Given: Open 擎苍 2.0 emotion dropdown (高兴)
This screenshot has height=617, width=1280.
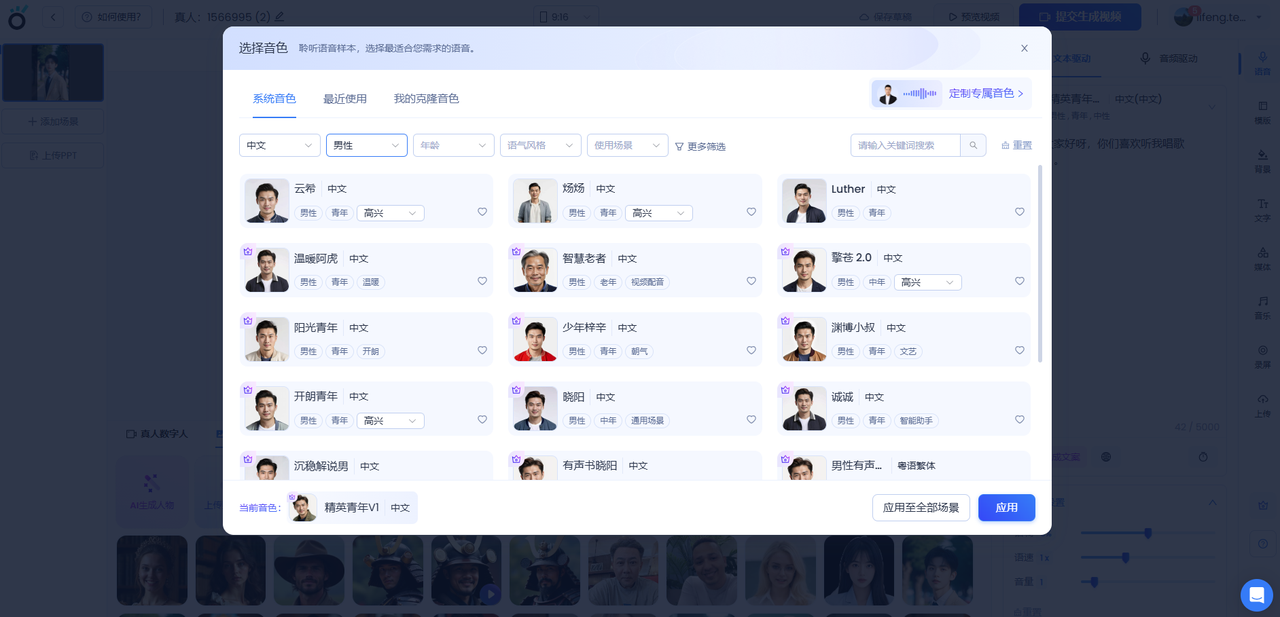Looking at the screenshot, I should [927, 283].
